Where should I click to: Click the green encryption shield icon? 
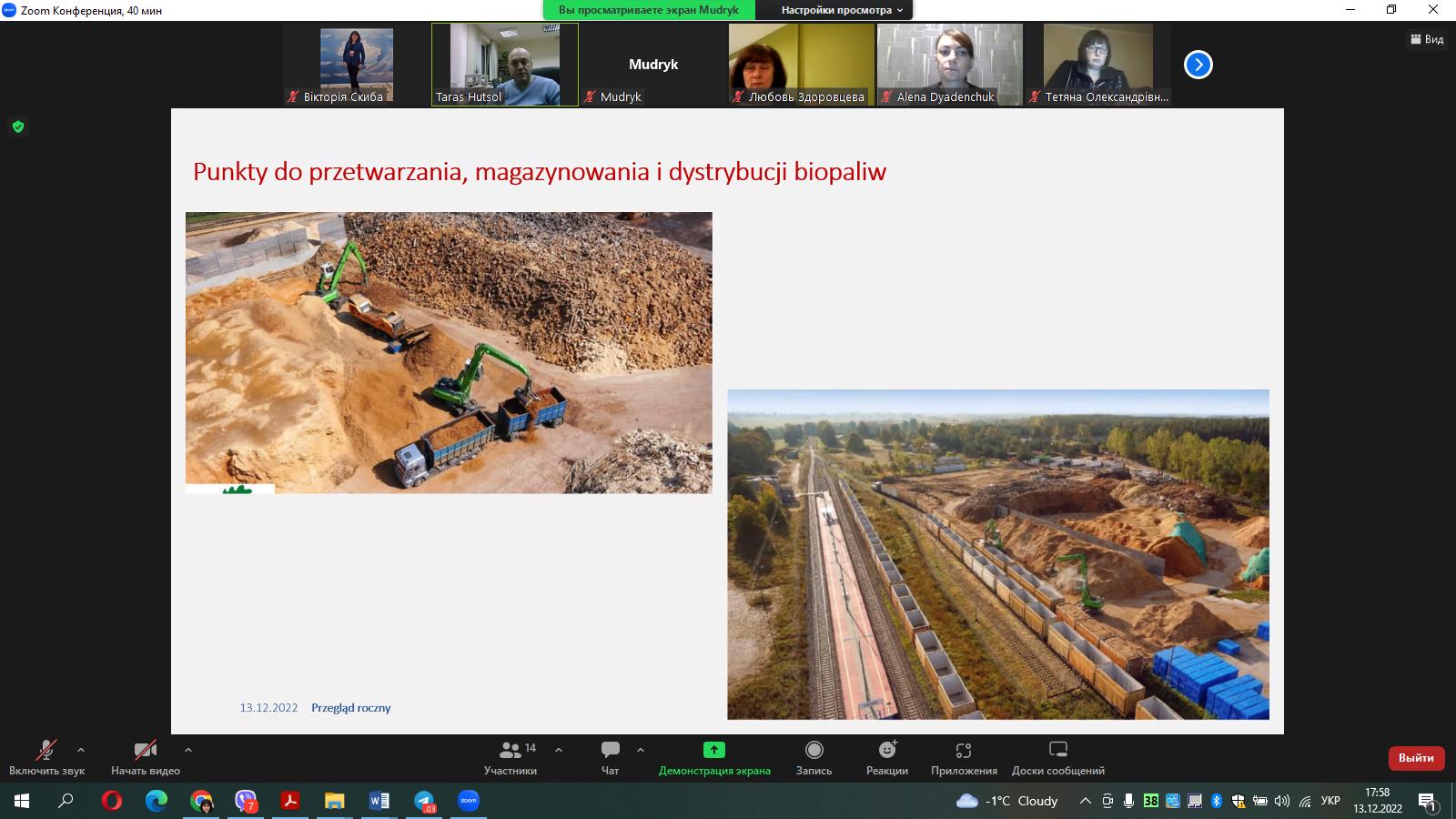18,126
